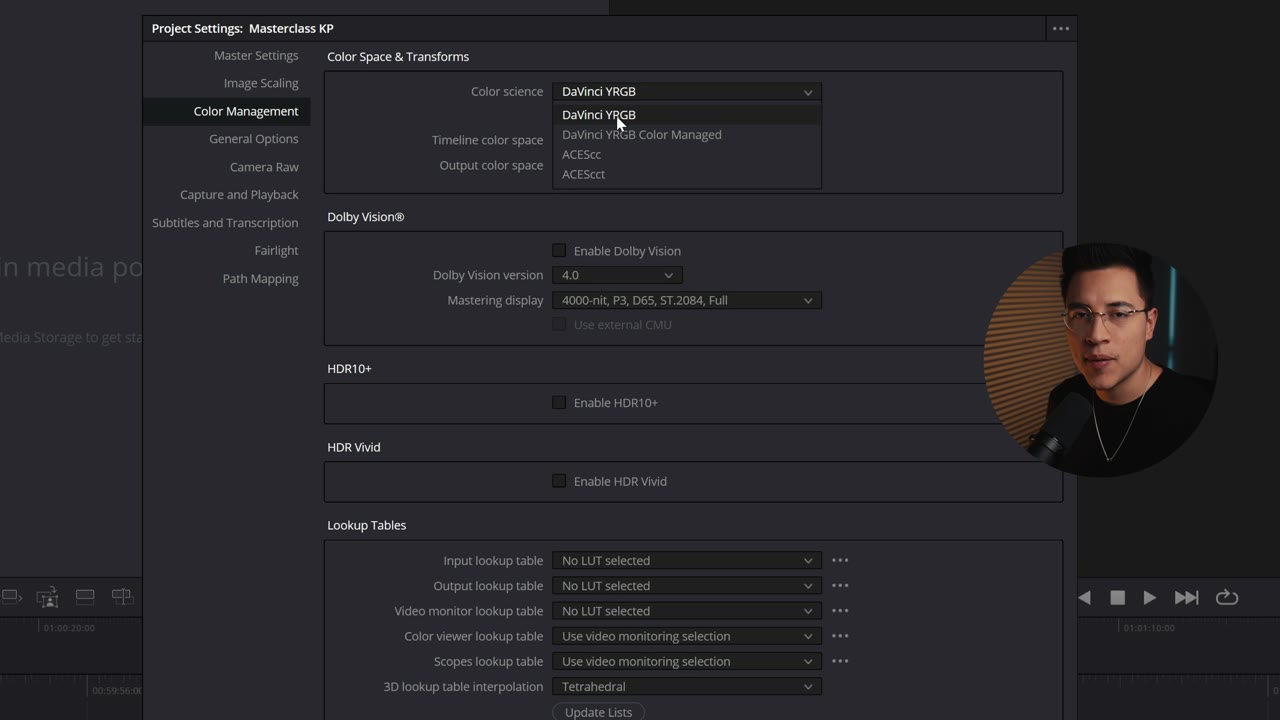Open the Dolby Vision version dropdown
The width and height of the screenshot is (1280, 720).
[x=617, y=275]
